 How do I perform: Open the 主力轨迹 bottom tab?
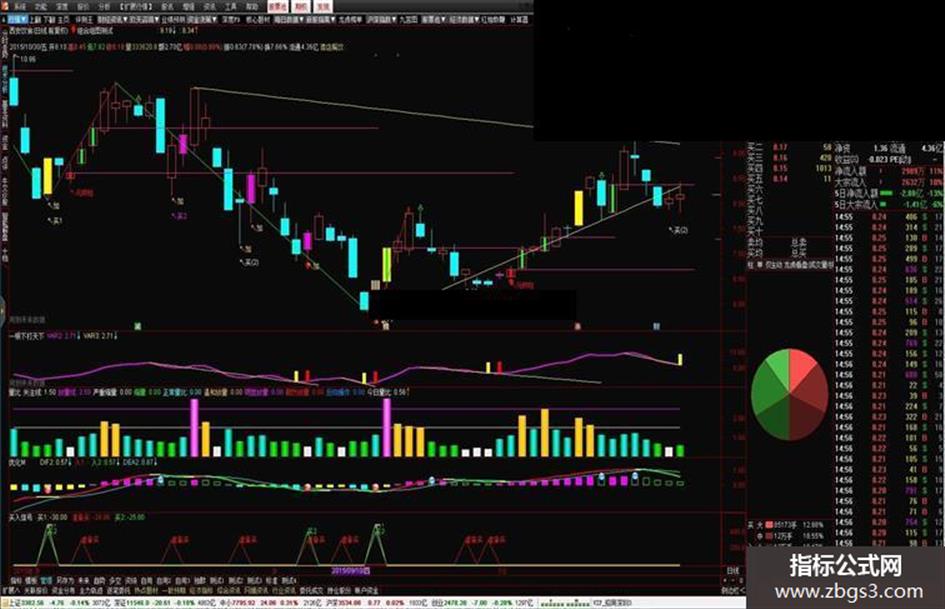(x=91, y=590)
